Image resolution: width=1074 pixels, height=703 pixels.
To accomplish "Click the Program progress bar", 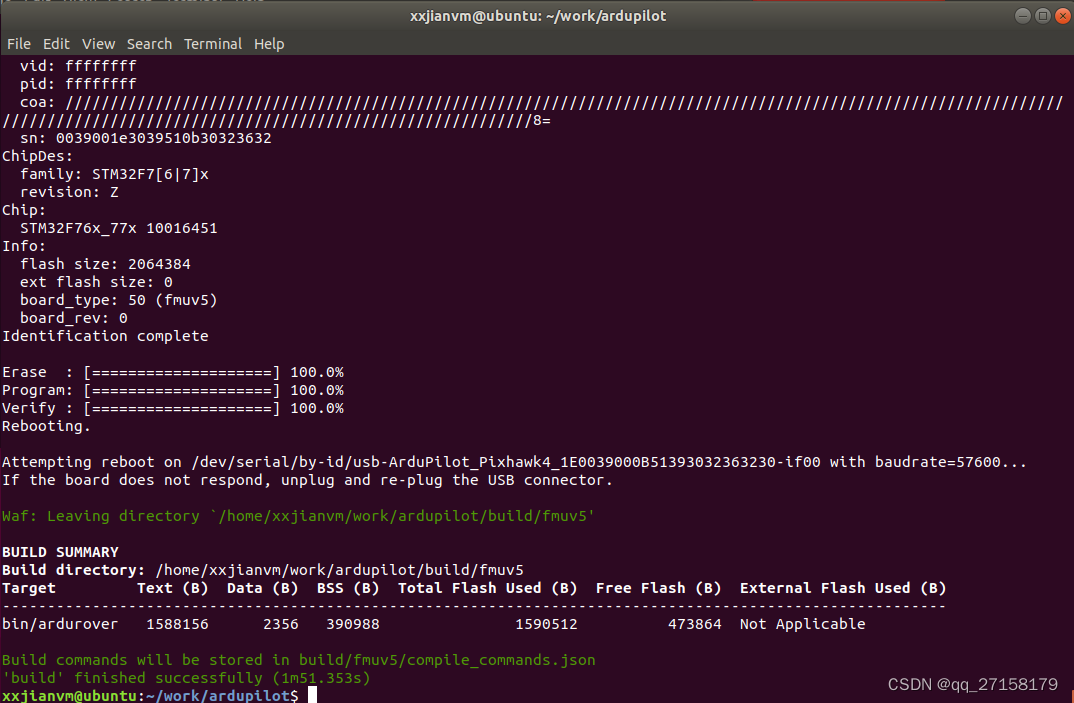I will (x=182, y=390).
